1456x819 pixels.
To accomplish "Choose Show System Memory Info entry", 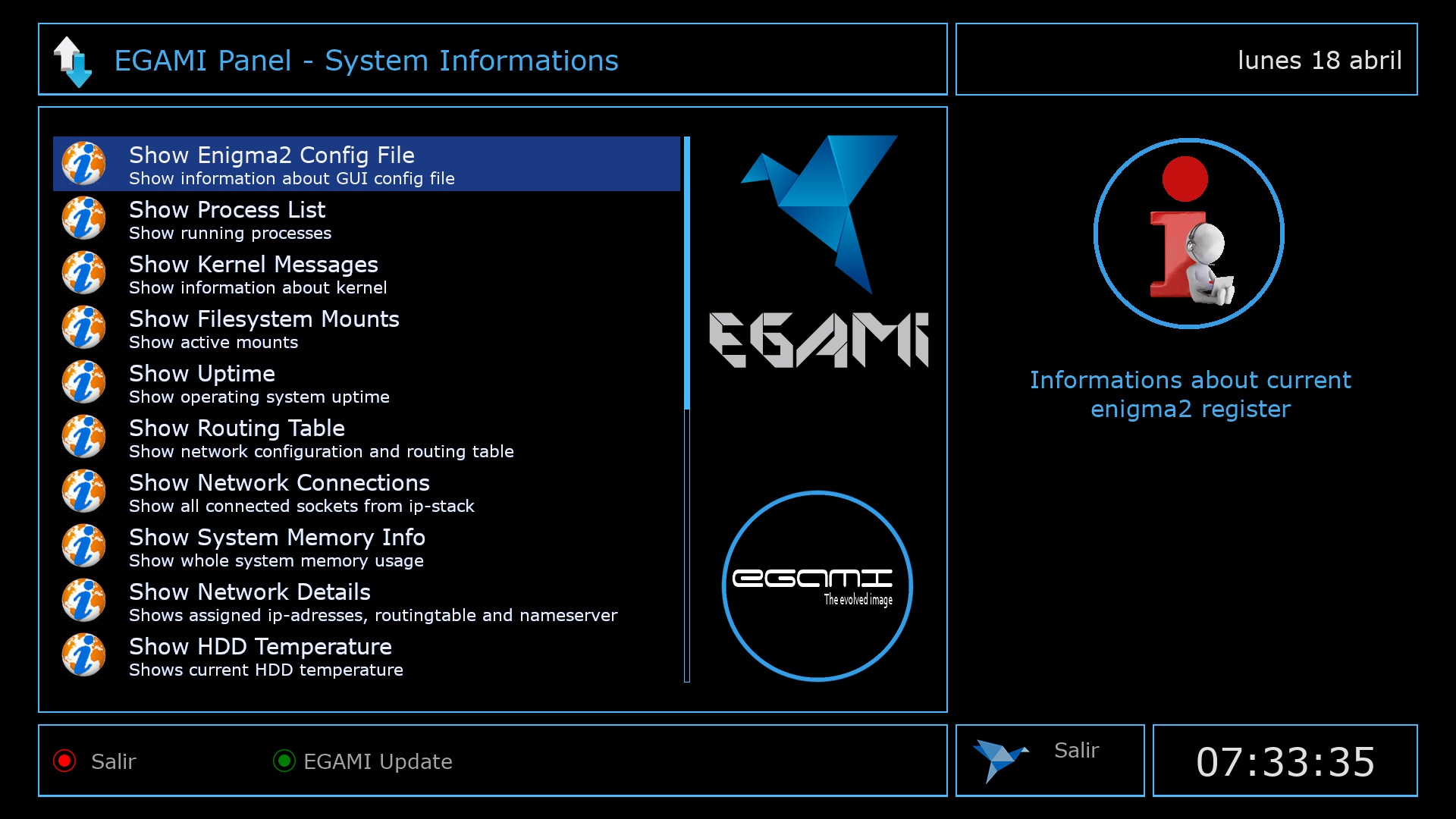I will coord(277,547).
